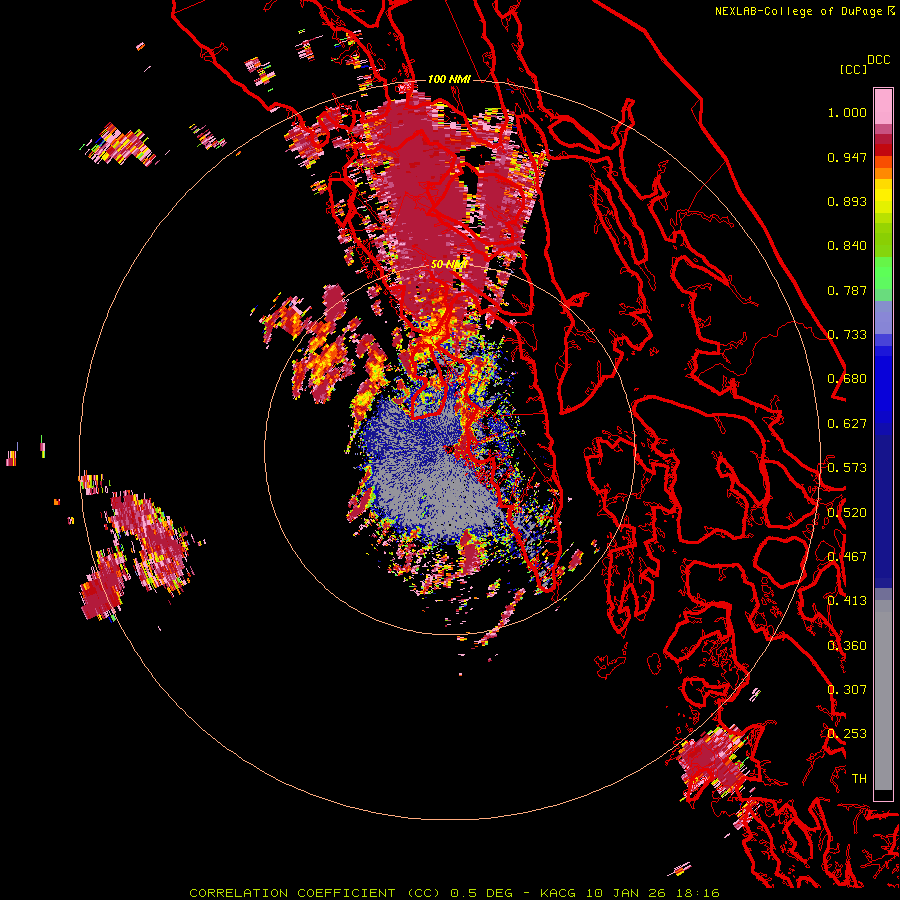The height and width of the screenshot is (900, 900).
Task: Click the 0.733 color scale value
Action: coord(847,335)
